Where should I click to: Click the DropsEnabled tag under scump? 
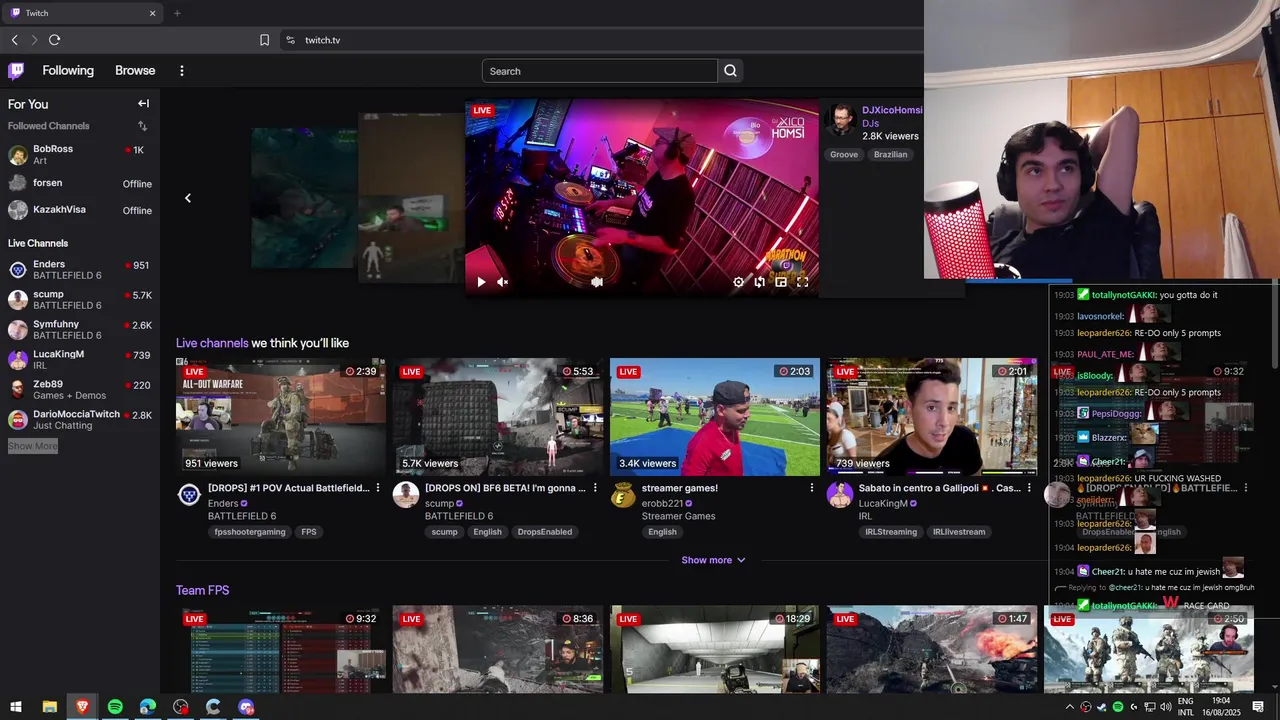[545, 532]
